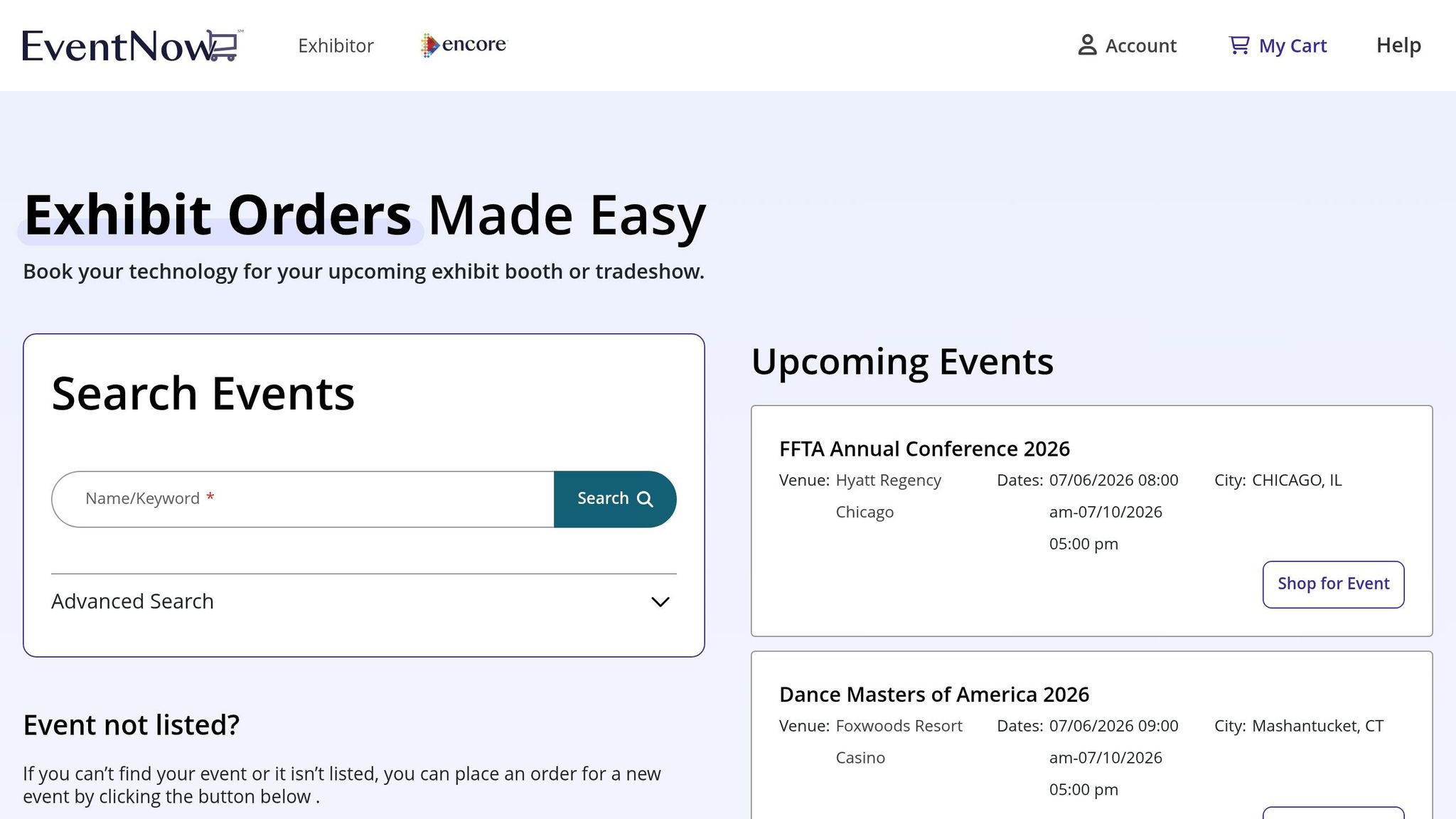1456x819 pixels.
Task: Select Dance Masters of America 2026 title
Action: (934, 694)
